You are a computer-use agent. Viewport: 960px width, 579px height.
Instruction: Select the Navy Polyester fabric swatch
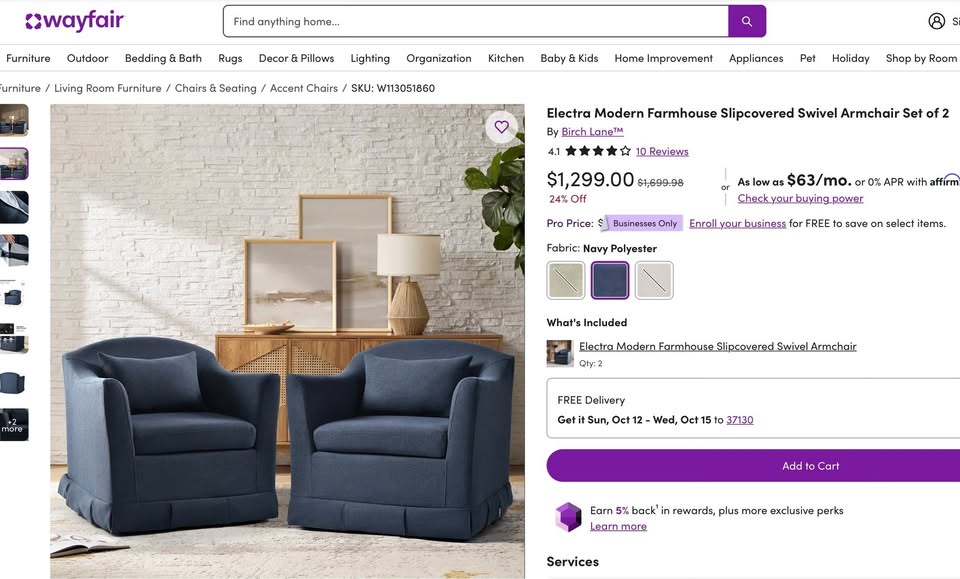click(610, 280)
